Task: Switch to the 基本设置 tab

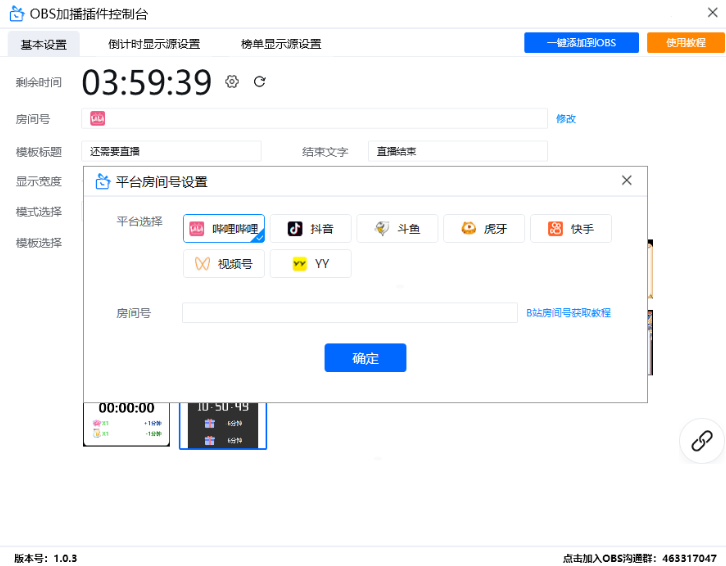Action: pos(43,44)
